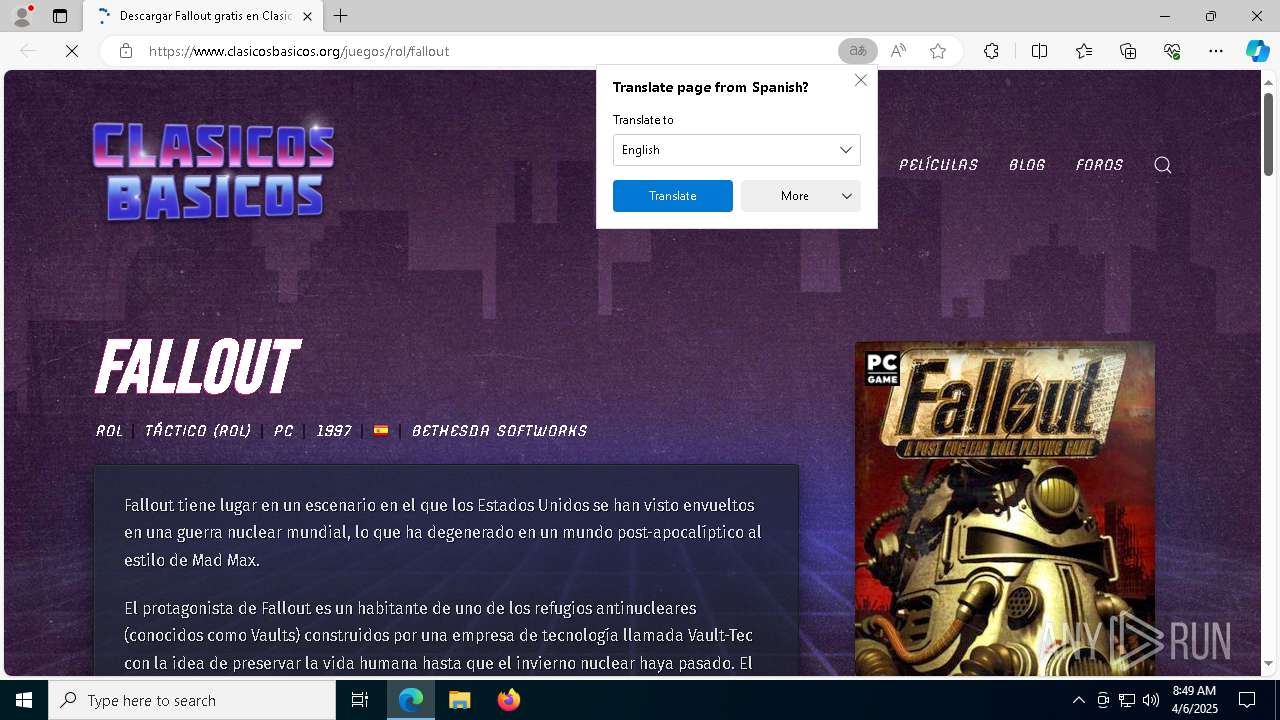The image size is (1280, 720).
Task: Close the translate popup
Action: click(861, 80)
